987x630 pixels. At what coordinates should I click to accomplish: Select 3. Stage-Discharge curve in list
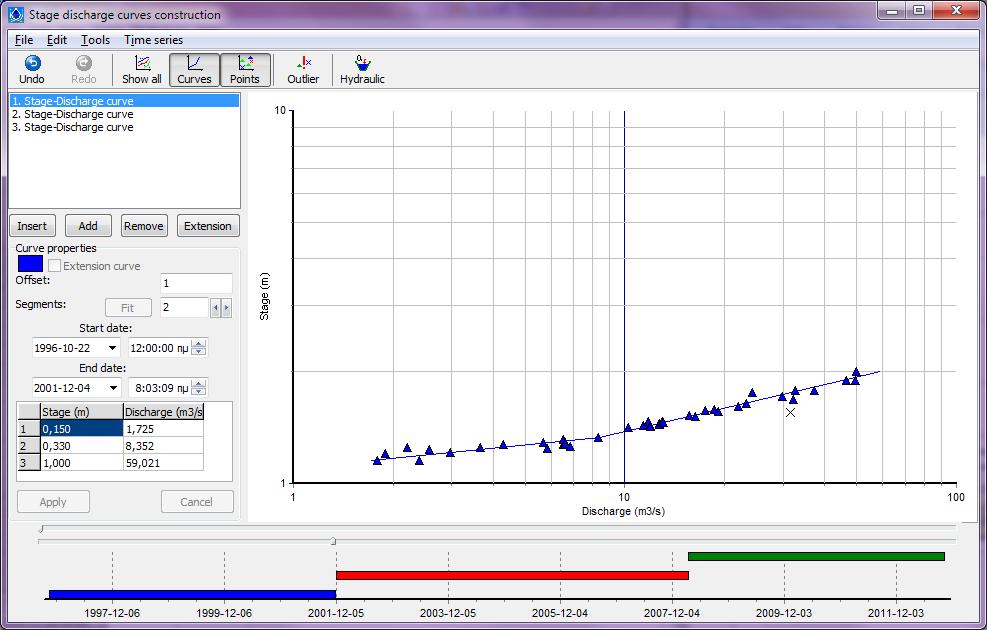tap(124, 127)
